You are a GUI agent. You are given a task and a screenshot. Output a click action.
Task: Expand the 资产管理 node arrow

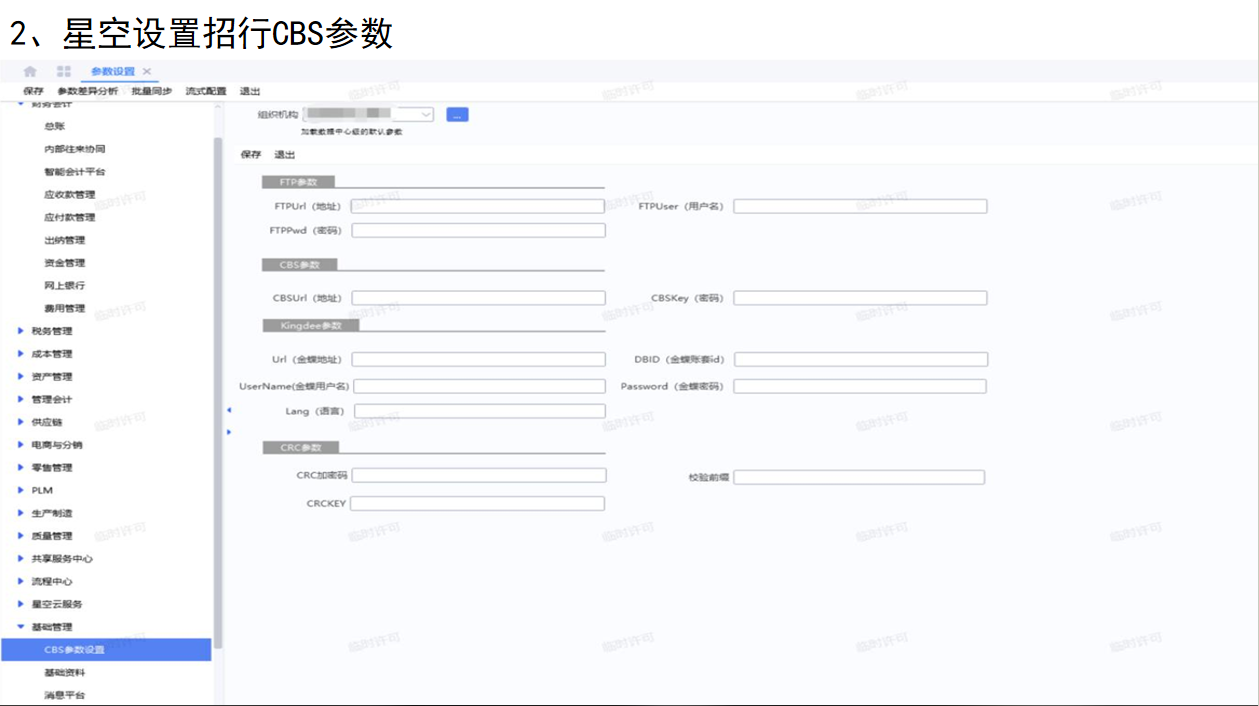pos(21,377)
